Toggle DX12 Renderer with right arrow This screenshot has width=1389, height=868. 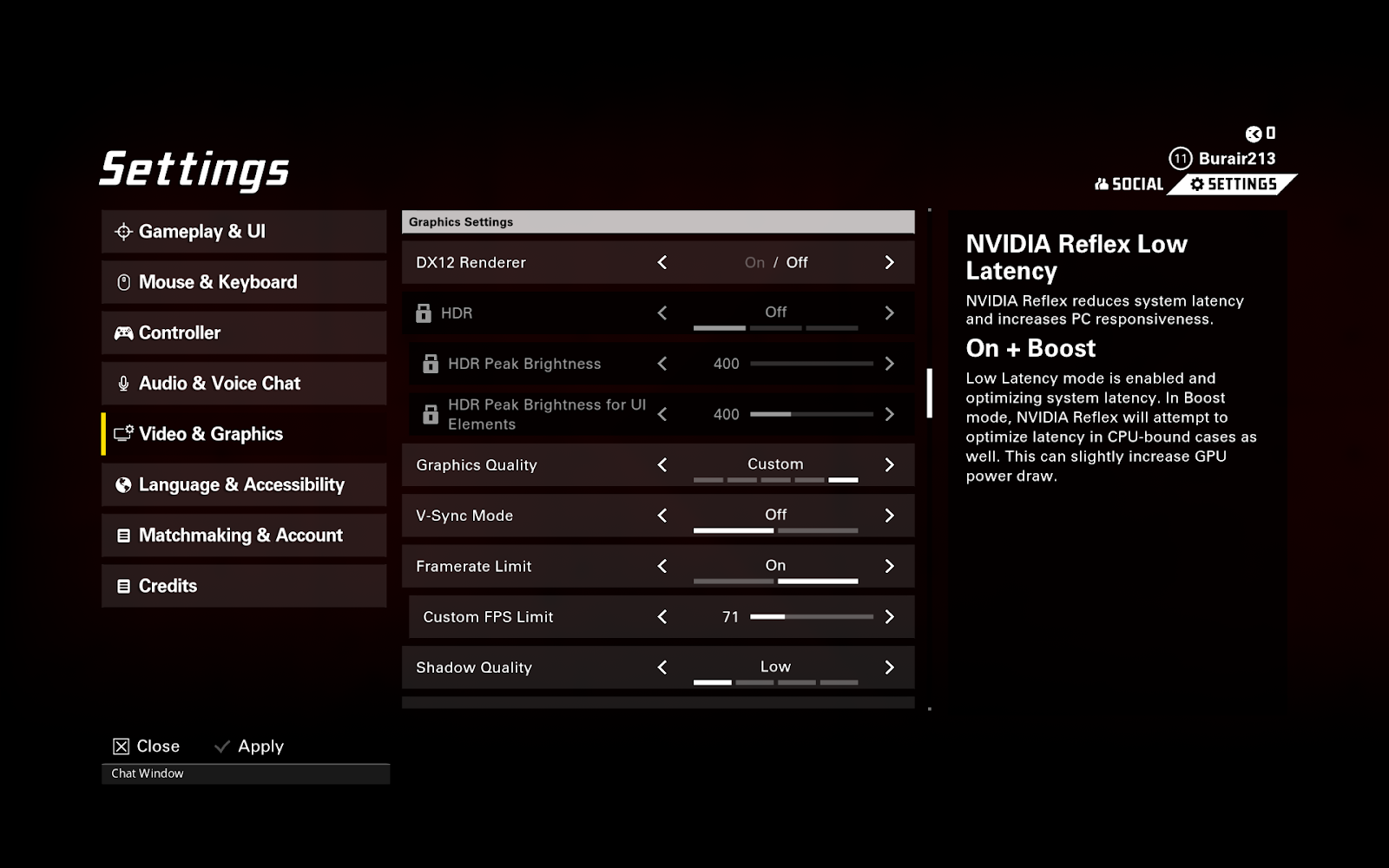pyautogui.click(x=889, y=262)
